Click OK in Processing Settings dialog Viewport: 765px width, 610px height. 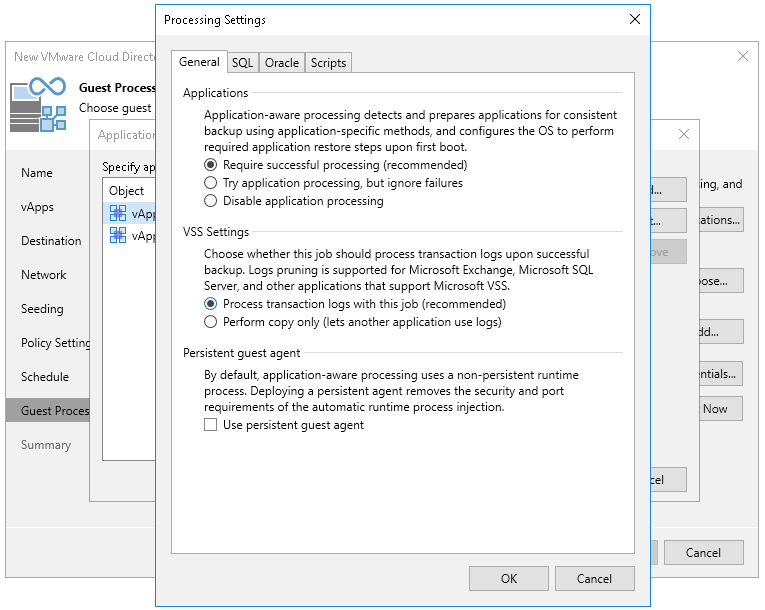pyautogui.click(x=509, y=579)
